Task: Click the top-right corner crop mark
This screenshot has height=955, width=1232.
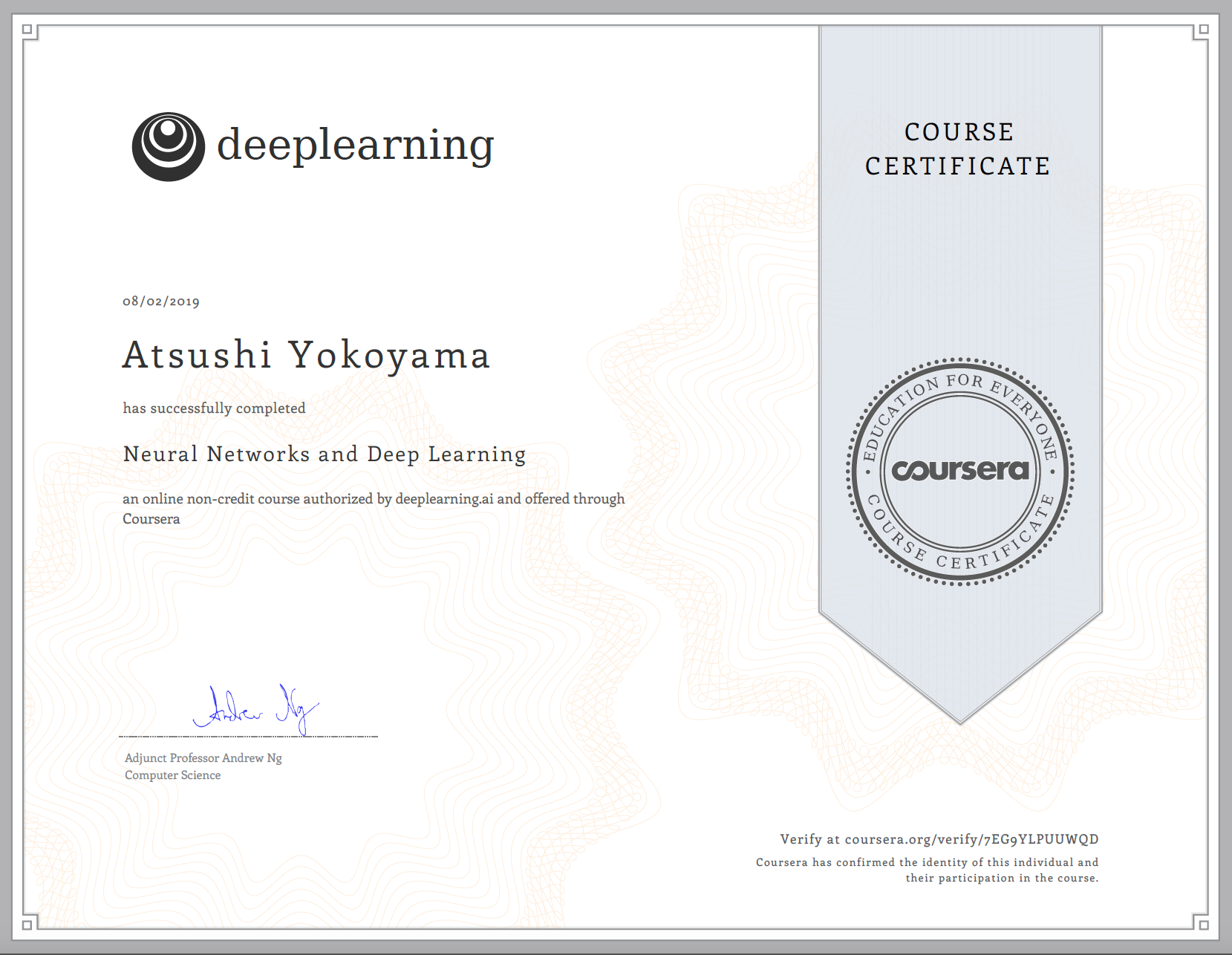Action: (x=1202, y=28)
